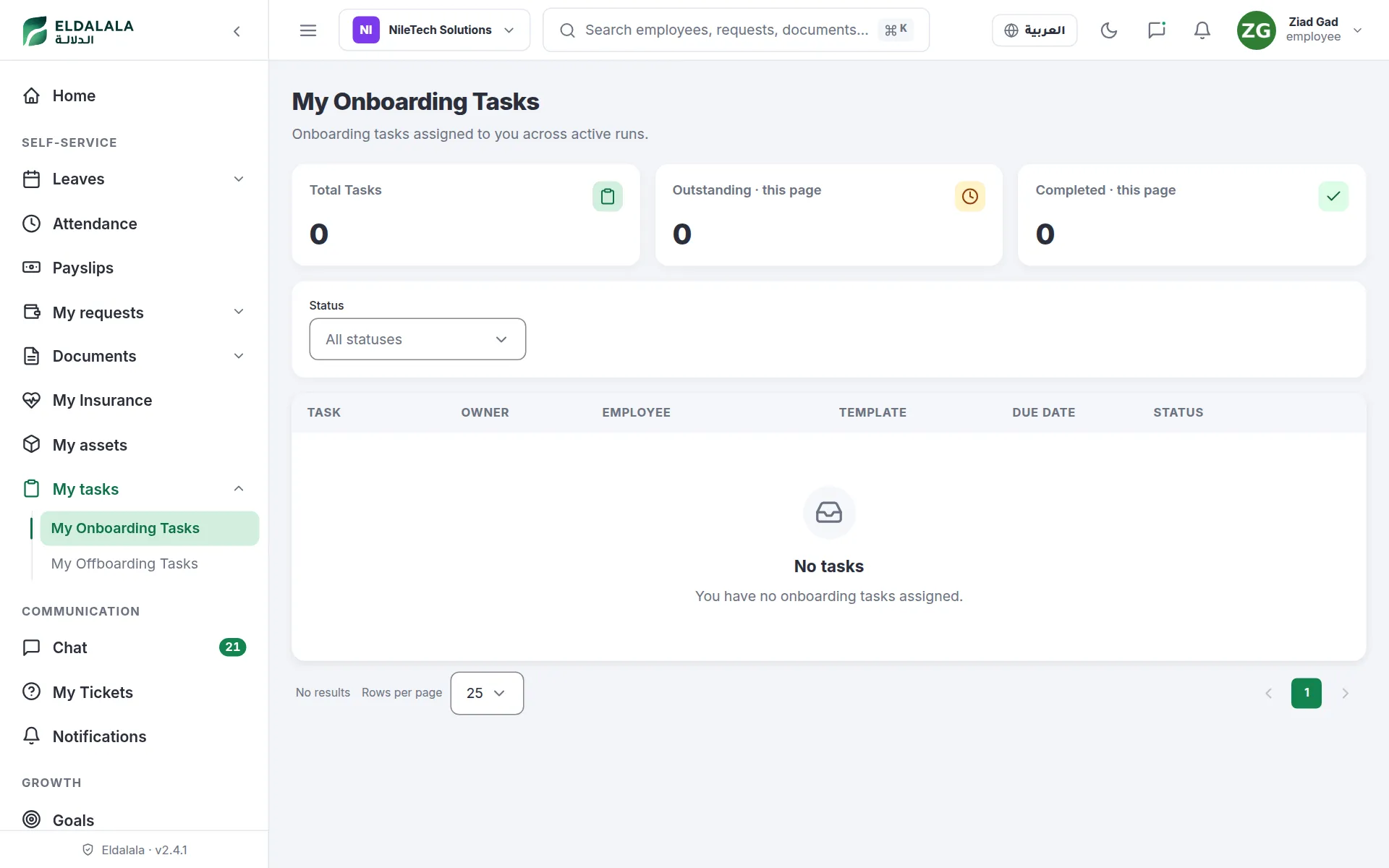Toggle dark mode with the moon icon
This screenshot has height=868, width=1389.
(1108, 30)
